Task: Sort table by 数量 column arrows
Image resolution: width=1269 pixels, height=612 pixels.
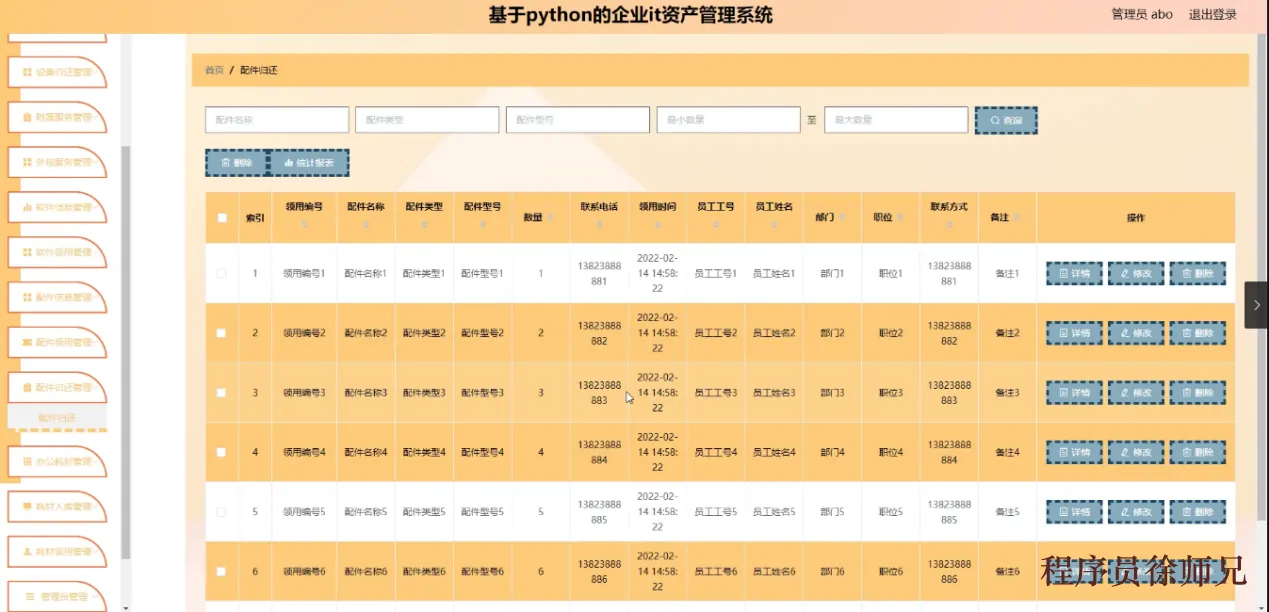Action: [x=552, y=218]
